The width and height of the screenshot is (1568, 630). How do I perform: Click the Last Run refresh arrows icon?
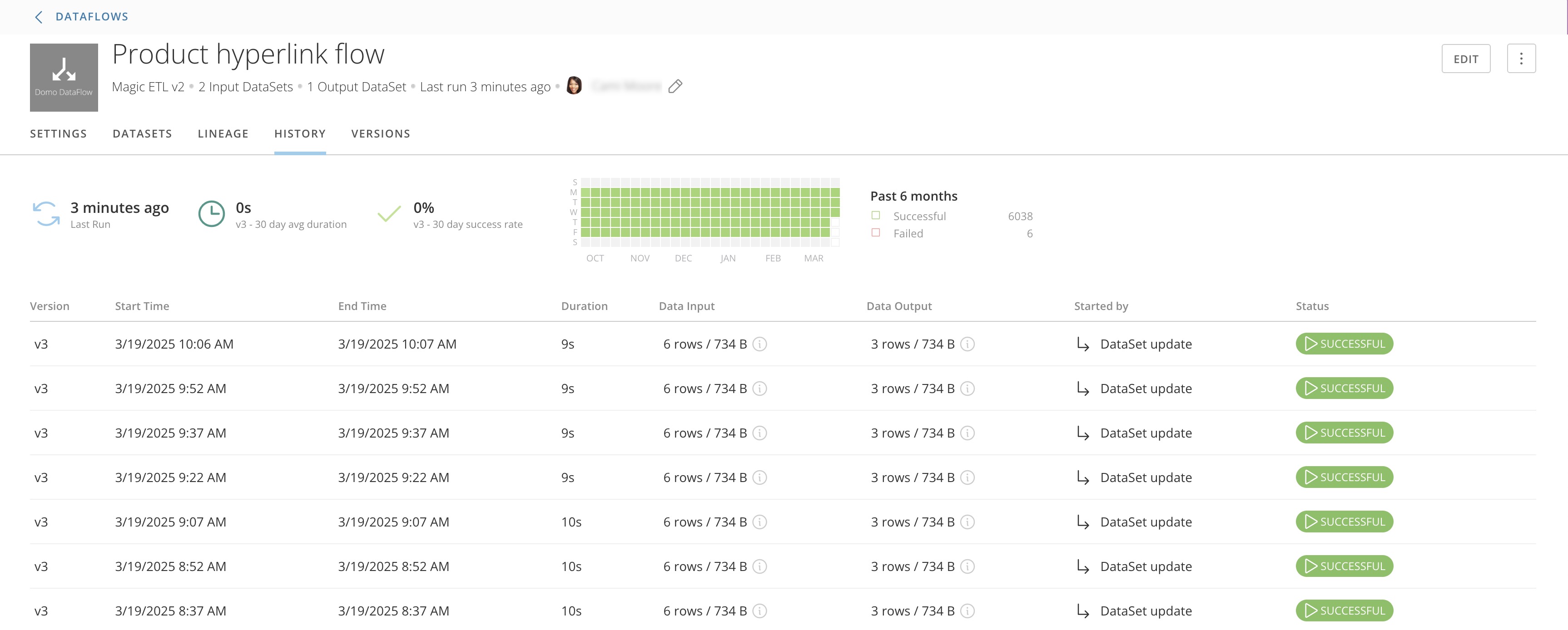[x=46, y=214]
